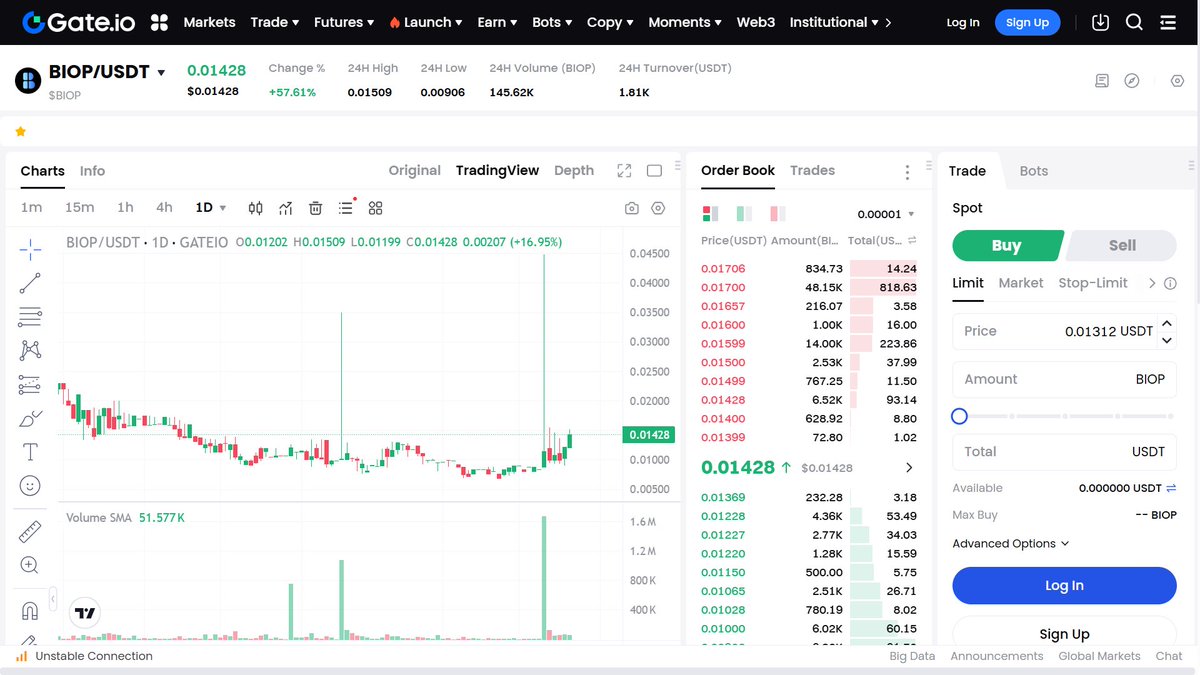The image size is (1200, 675).
Task: Toggle chart panel layout rectangle icon
Action: coord(654,171)
